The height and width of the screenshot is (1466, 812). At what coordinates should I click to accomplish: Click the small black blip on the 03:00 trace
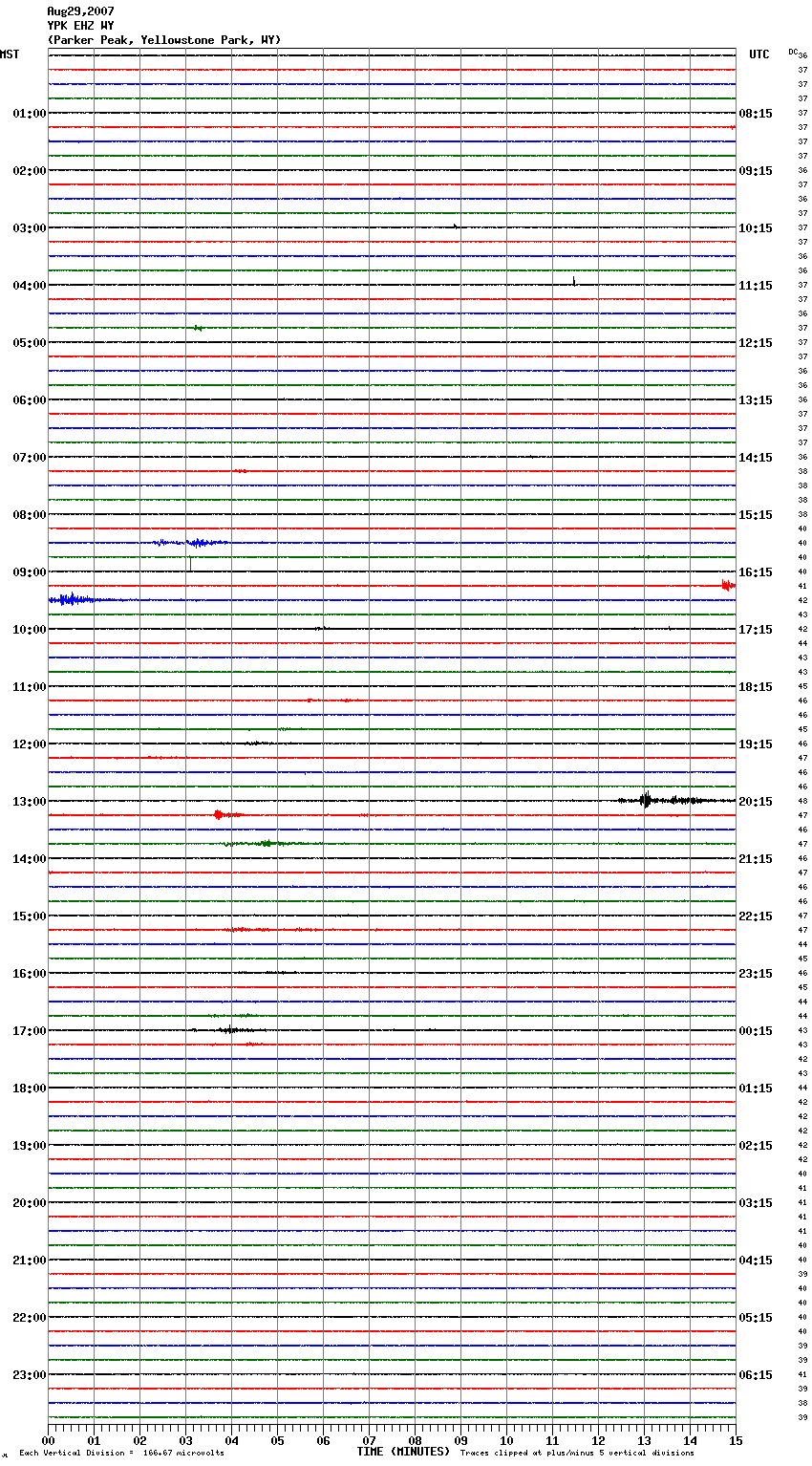point(457,226)
